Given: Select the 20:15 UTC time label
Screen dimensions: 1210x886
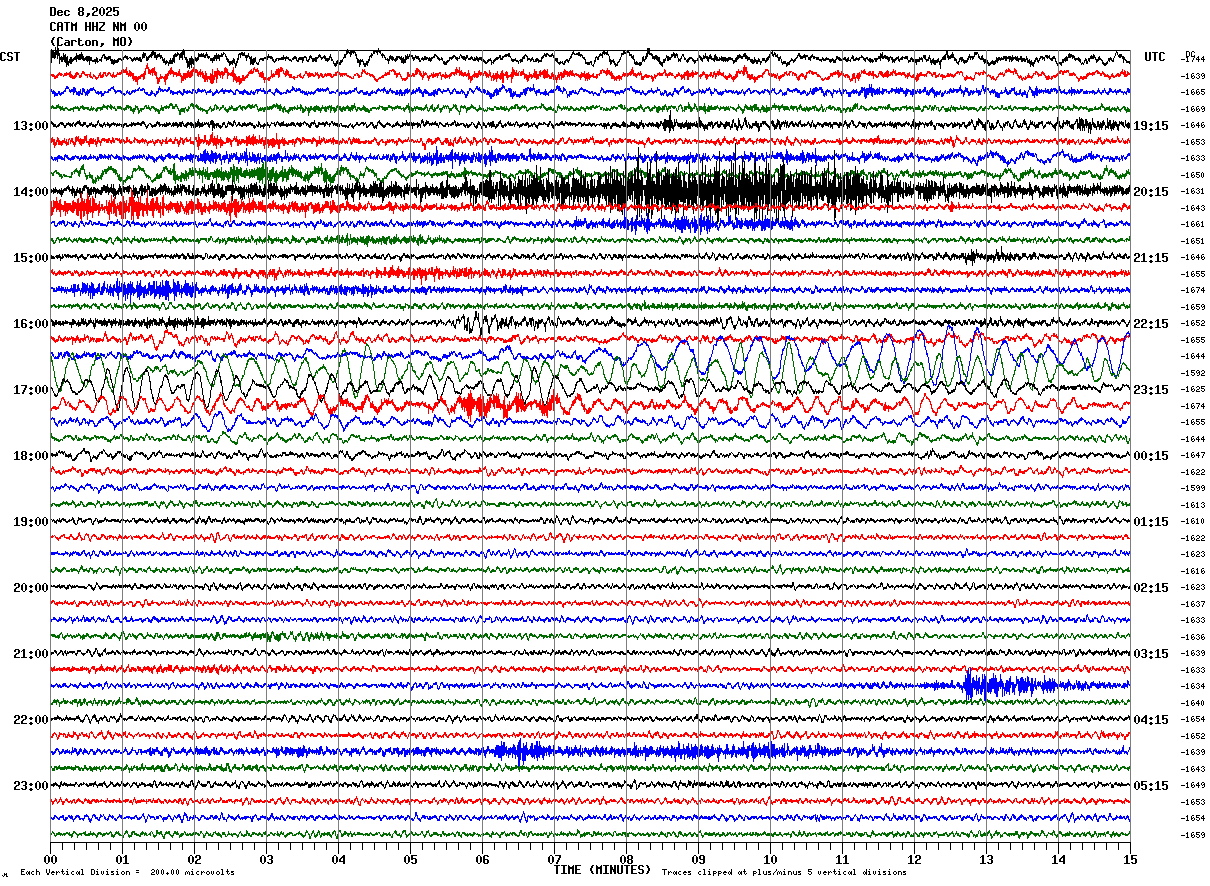Looking at the screenshot, I should 1150,192.
